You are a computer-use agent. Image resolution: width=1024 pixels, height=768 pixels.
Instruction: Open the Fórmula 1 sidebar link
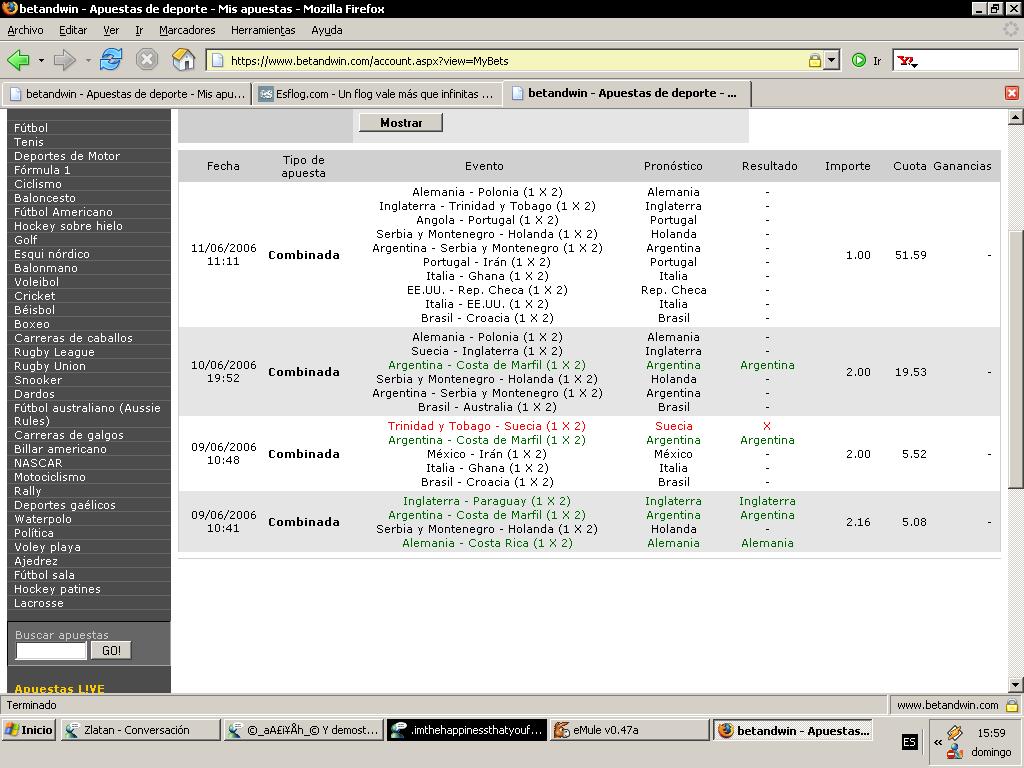42,170
